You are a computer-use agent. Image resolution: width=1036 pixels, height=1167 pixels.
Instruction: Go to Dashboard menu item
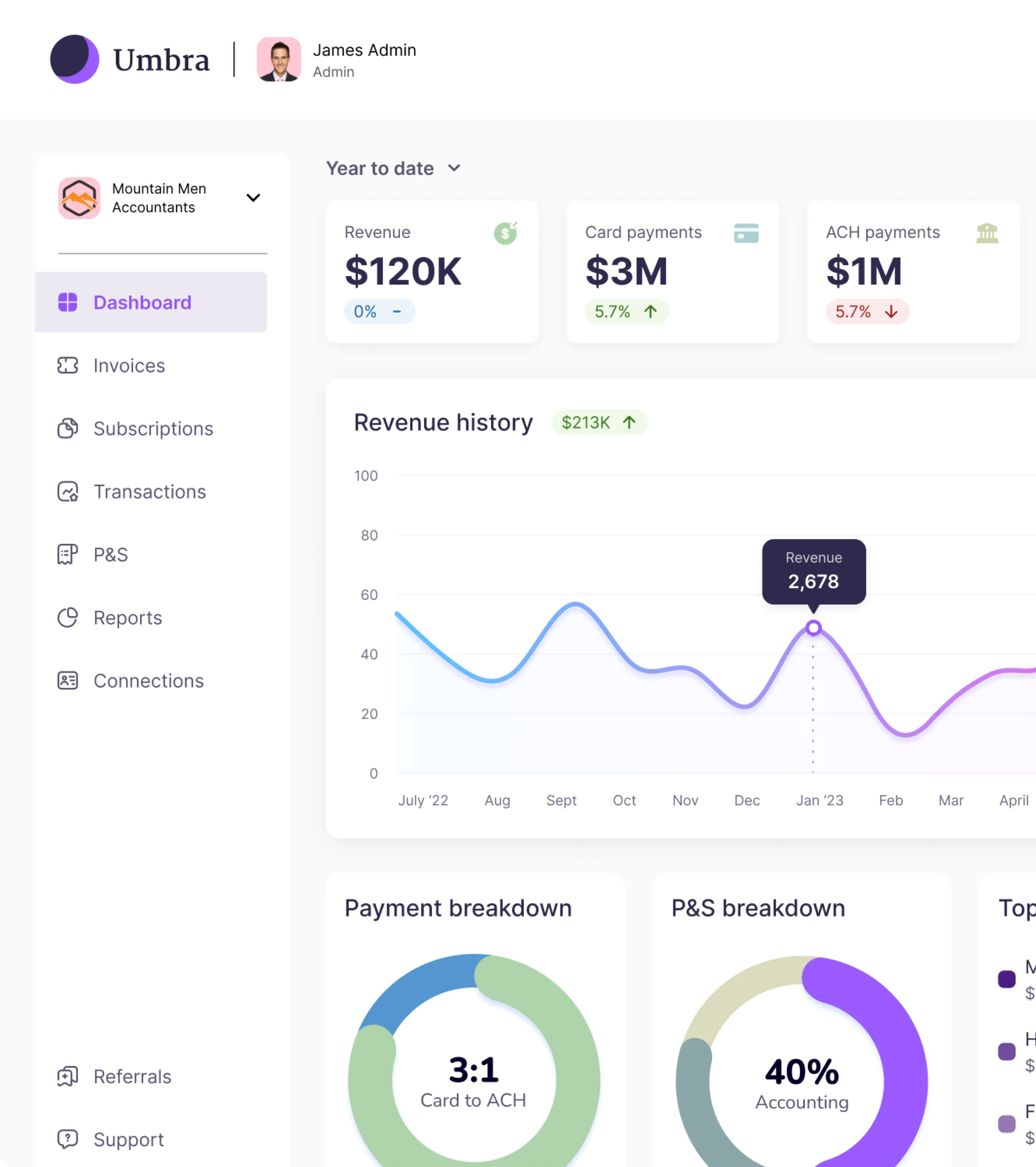tap(151, 302)
